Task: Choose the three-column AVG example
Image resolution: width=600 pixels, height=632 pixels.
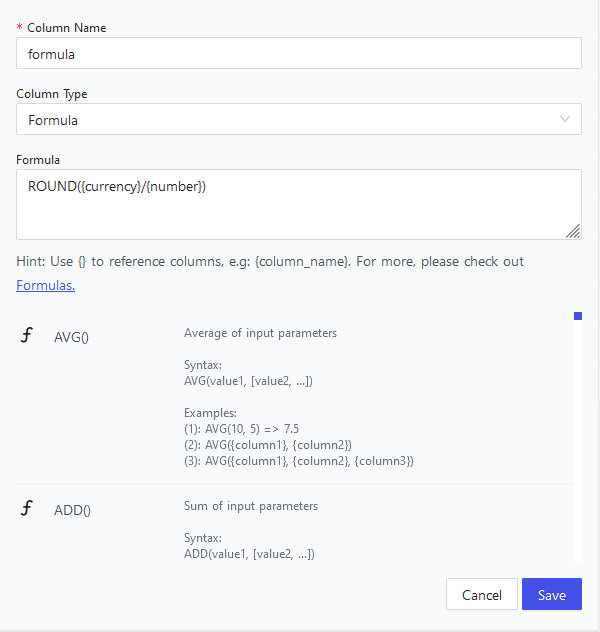Action: 299,461
